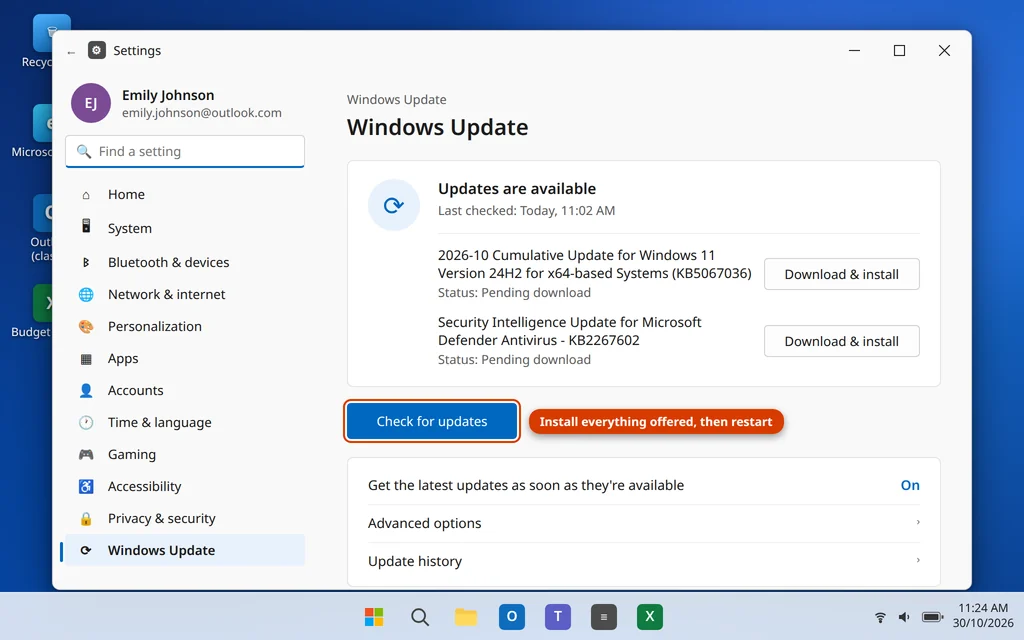Click the Network globe icon
This screenshot has width=1024, height=640.
tap(86, 295)
